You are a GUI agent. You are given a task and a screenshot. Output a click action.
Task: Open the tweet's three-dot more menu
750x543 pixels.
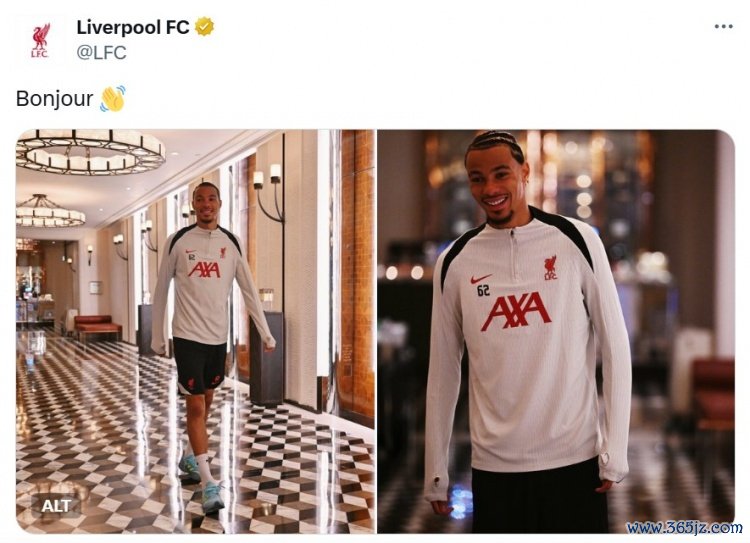pos(724,26)
